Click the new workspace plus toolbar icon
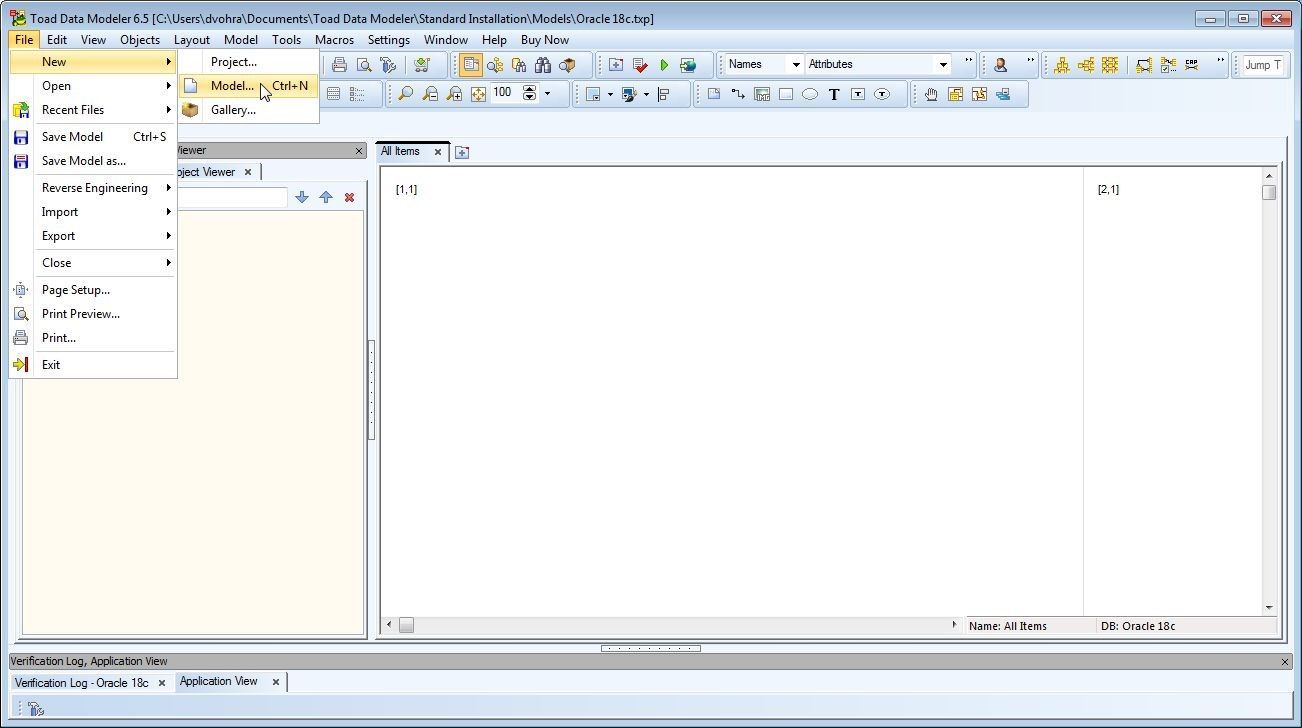1302x728 pixels. coord(616,65)
